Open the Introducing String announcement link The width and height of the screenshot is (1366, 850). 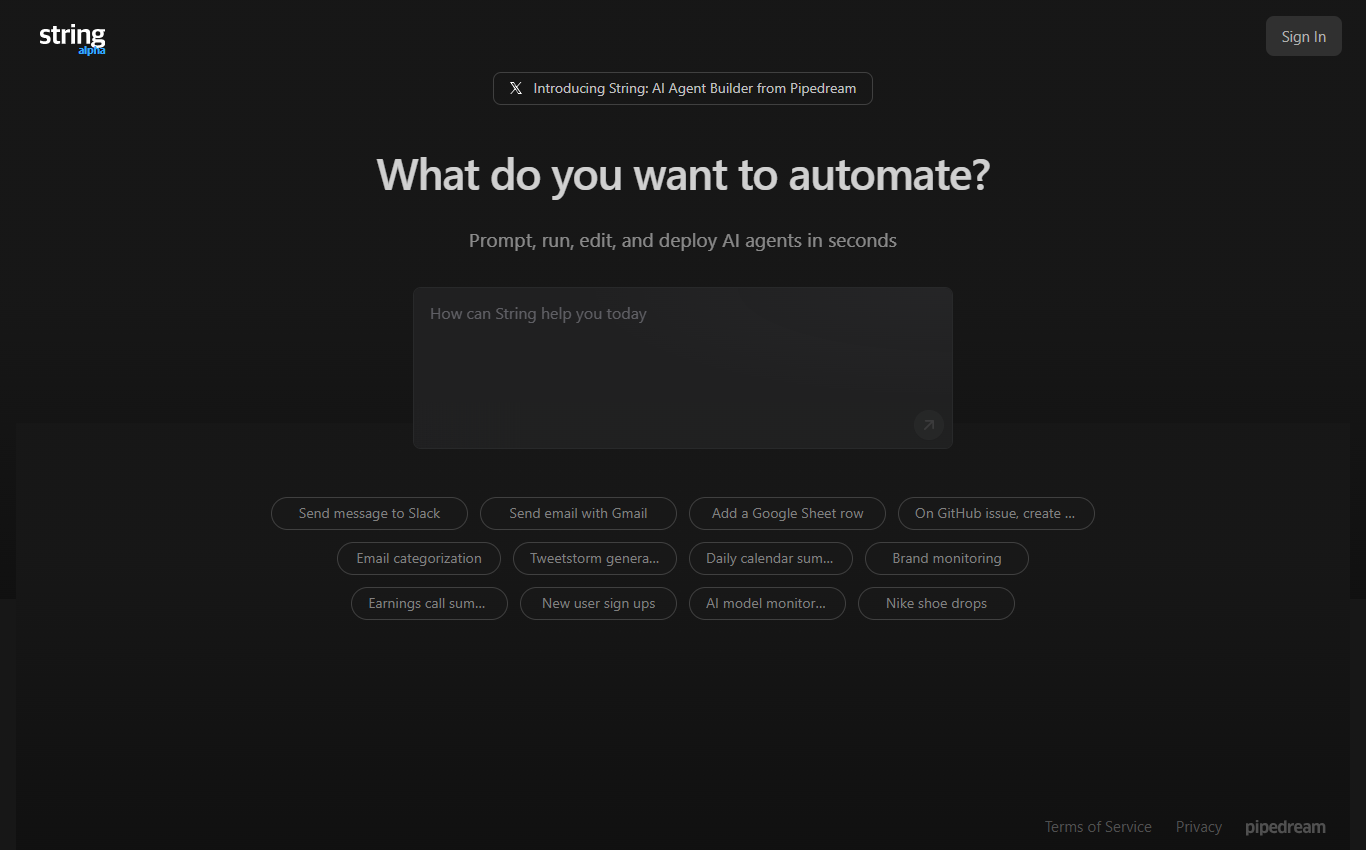683,88
